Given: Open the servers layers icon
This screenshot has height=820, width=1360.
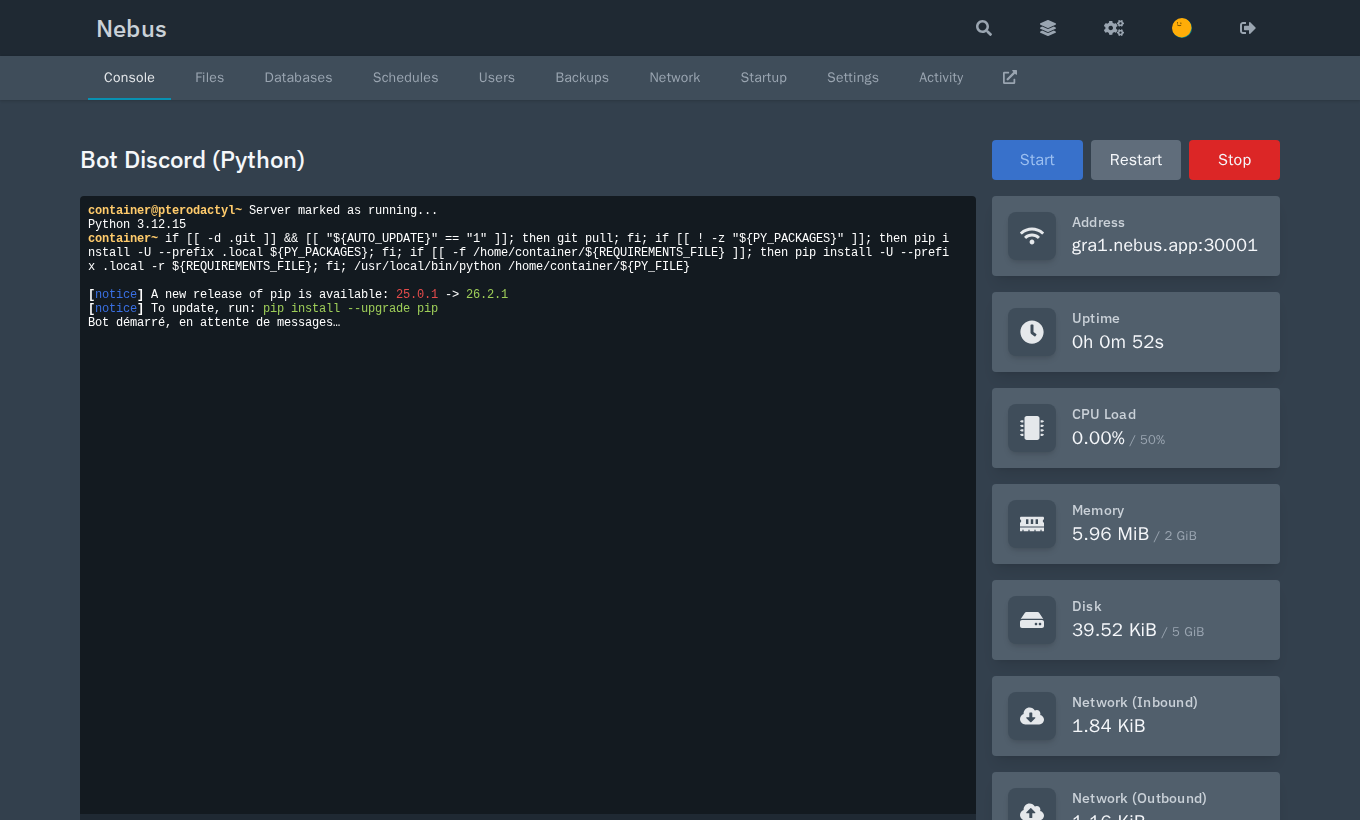Looking at the screenshot, I should 1048,28.
